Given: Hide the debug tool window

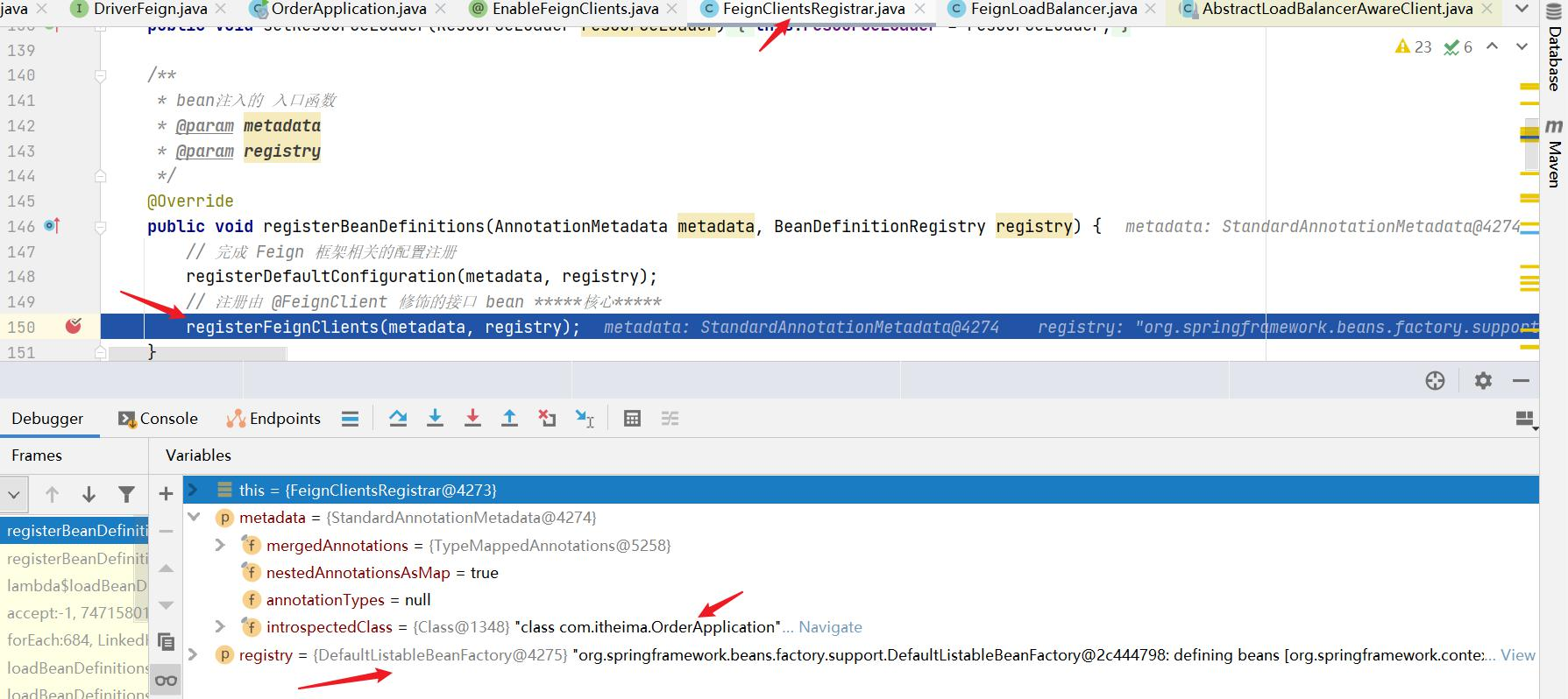Looking at the screenshot, I should tap(1522, 380).
